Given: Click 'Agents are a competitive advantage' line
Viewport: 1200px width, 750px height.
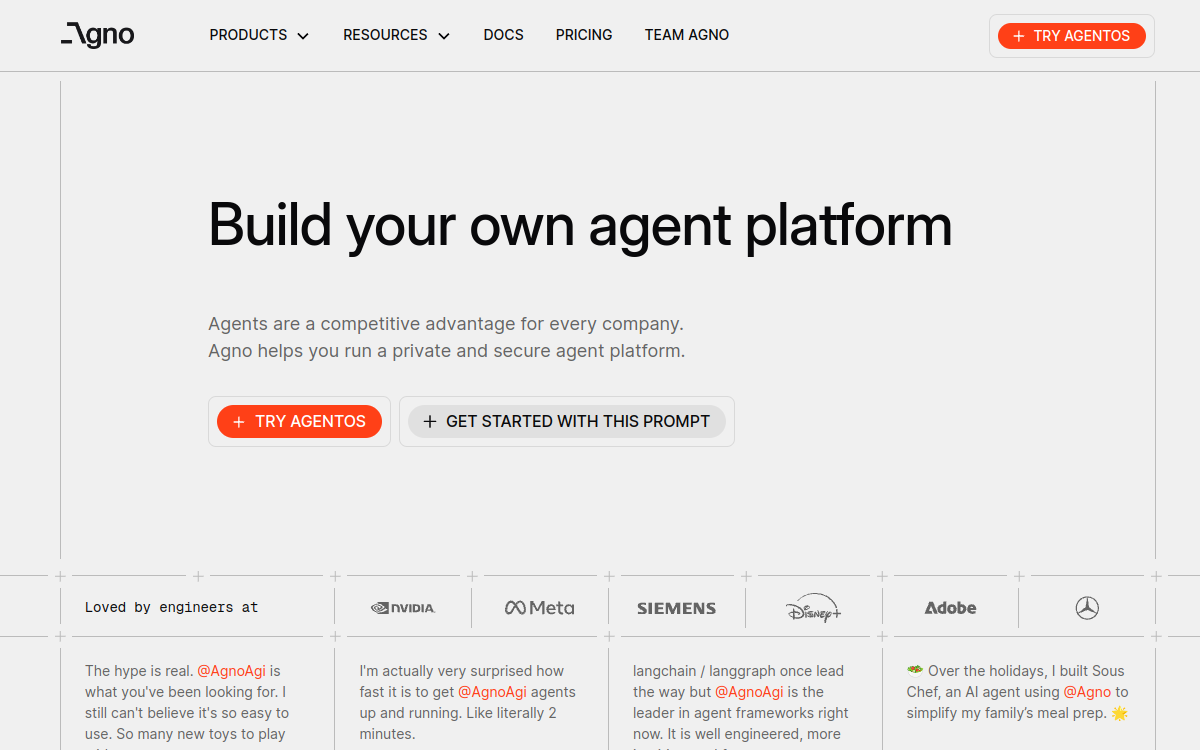Looking at the screenshot, I should pyautogui.click(x=446, y=324).
